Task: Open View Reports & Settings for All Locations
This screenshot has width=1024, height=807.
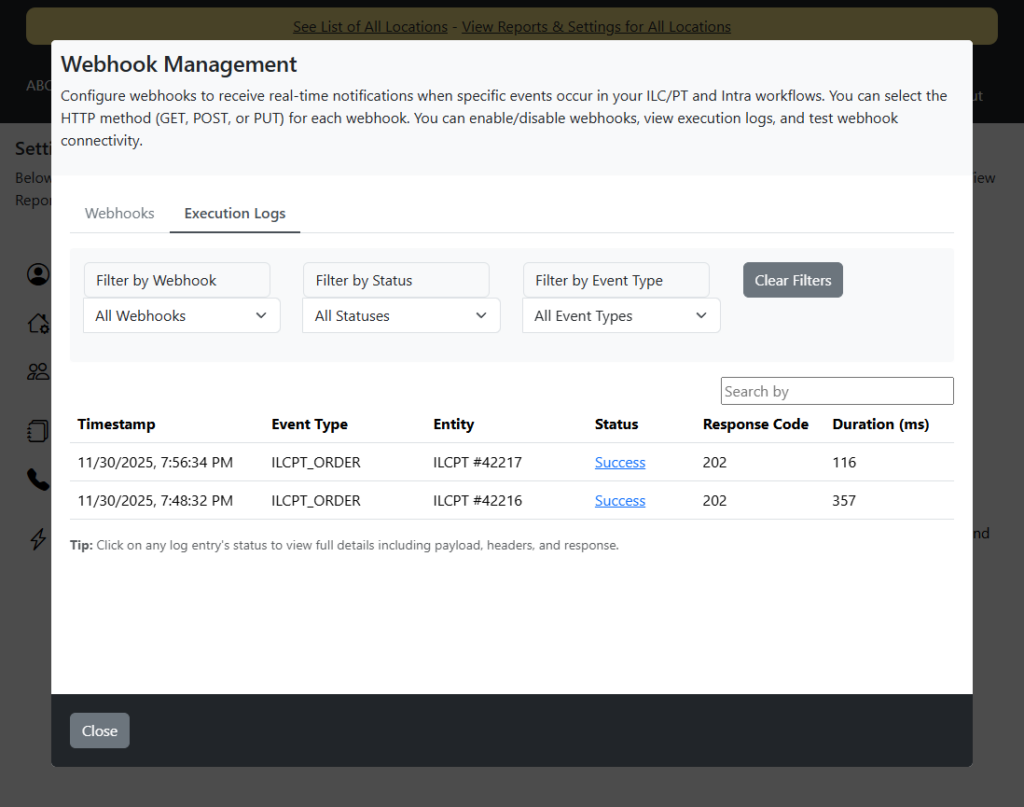Action: pyautogui.click(x=596, y=27)
